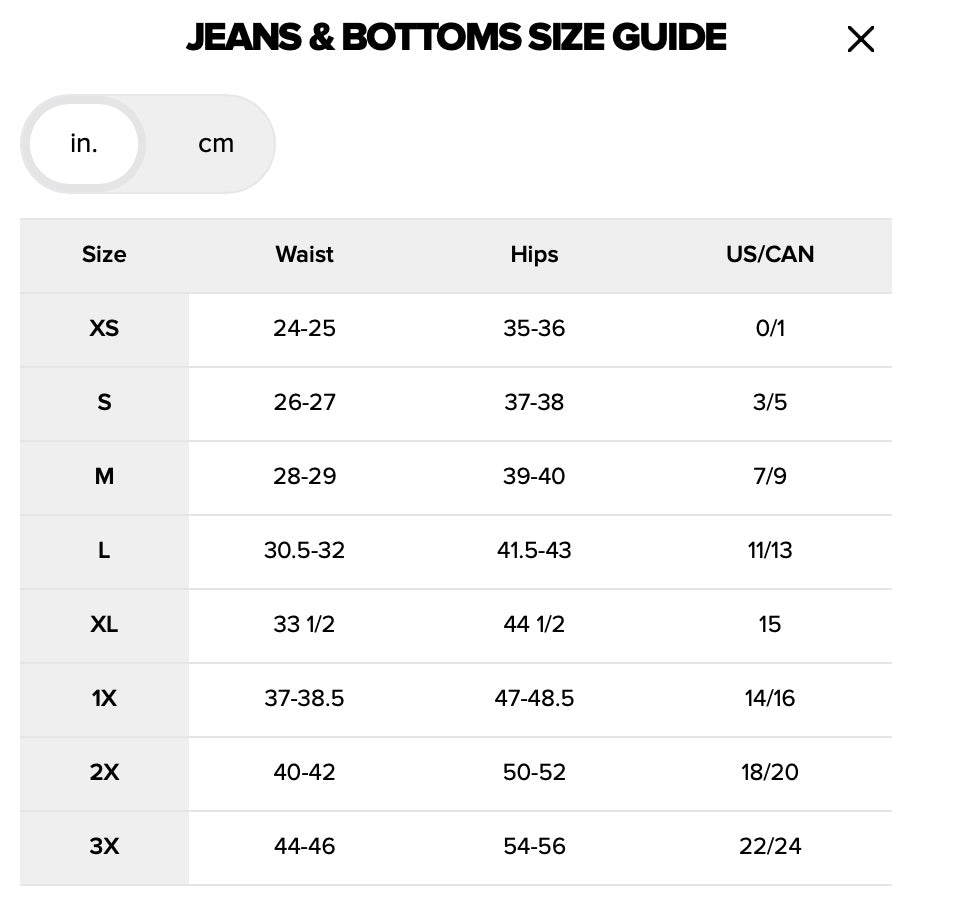Close the size guide with the X icon
This screenshot has height=911, width=956.
click(860, 40)
